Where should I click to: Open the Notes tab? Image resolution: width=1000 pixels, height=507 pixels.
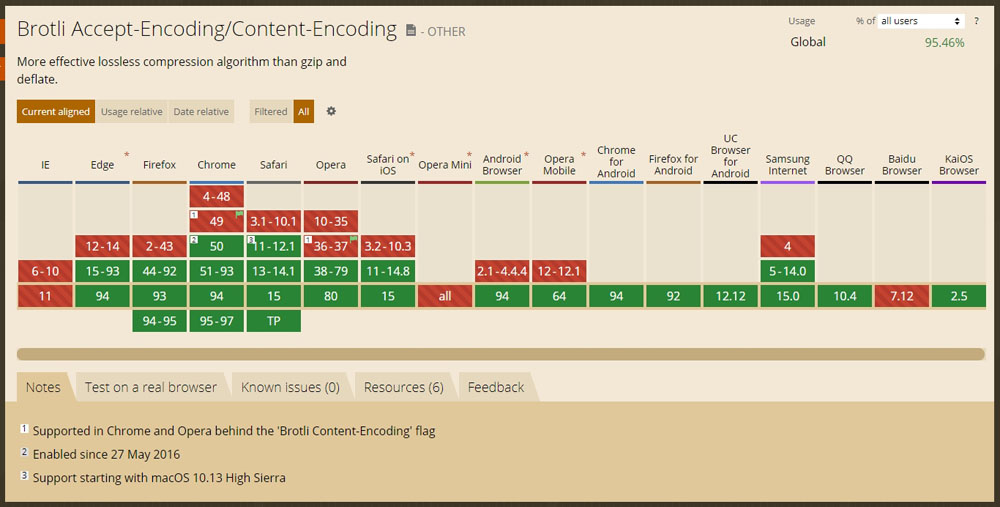click(x=43, y=387)
